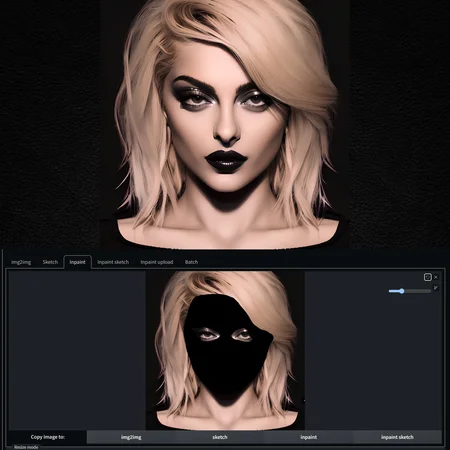This screenshot has height=450, width=450.
Task: Copy image to sketch button
Action: pos(220,437)
